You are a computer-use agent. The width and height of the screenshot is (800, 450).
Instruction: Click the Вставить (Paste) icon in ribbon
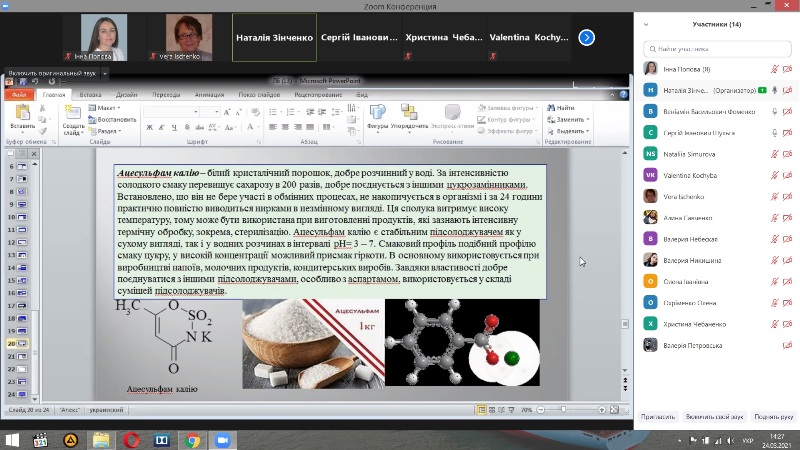tap(21, 115)
